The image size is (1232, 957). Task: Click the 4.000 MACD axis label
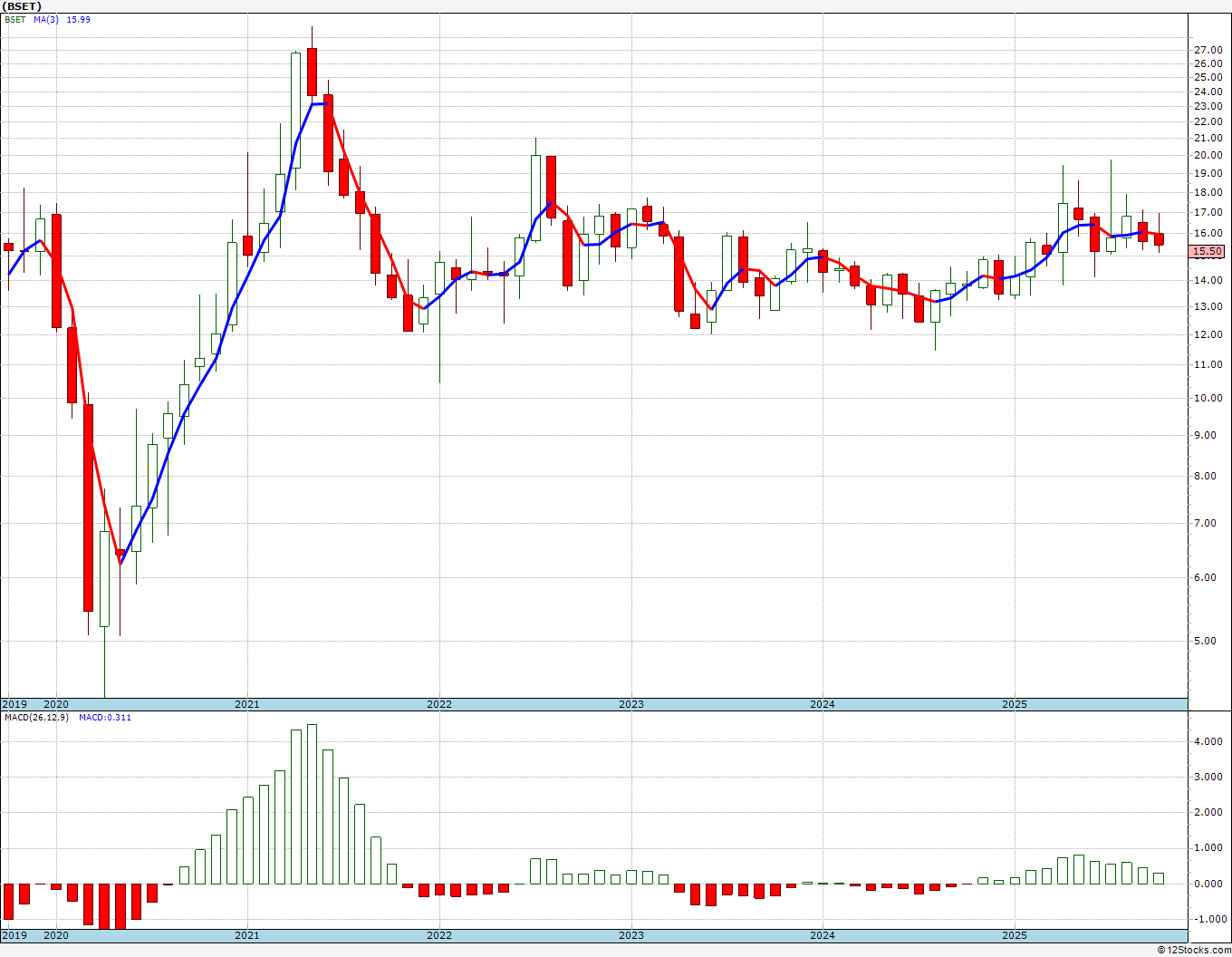coord(1208,741)
